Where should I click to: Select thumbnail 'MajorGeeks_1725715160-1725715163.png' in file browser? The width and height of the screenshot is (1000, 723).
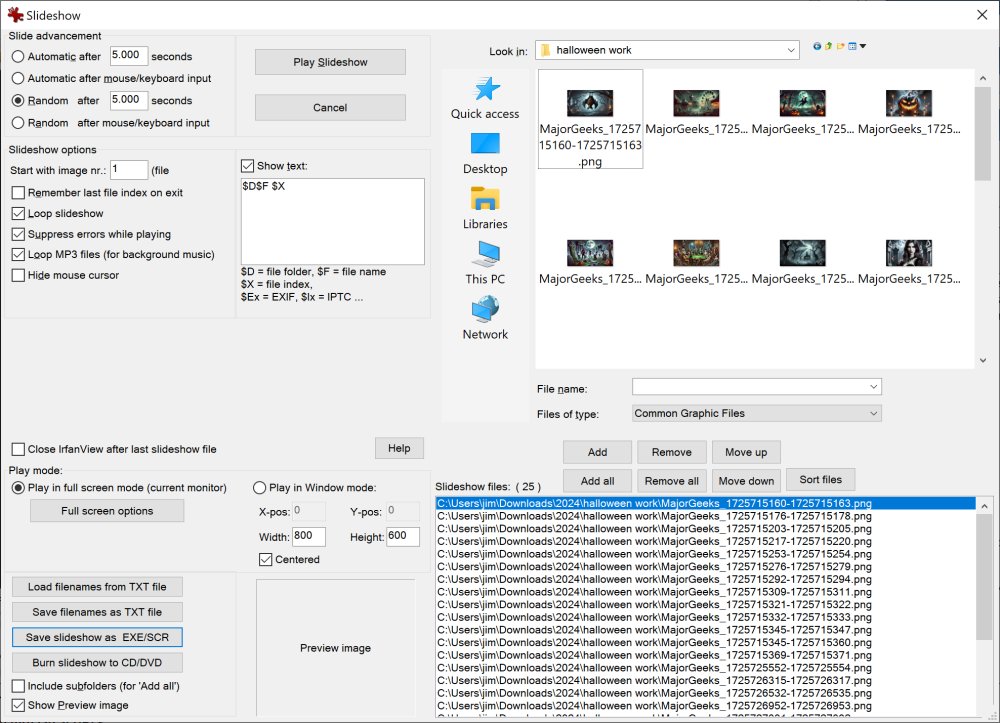[x=591, y=120]
